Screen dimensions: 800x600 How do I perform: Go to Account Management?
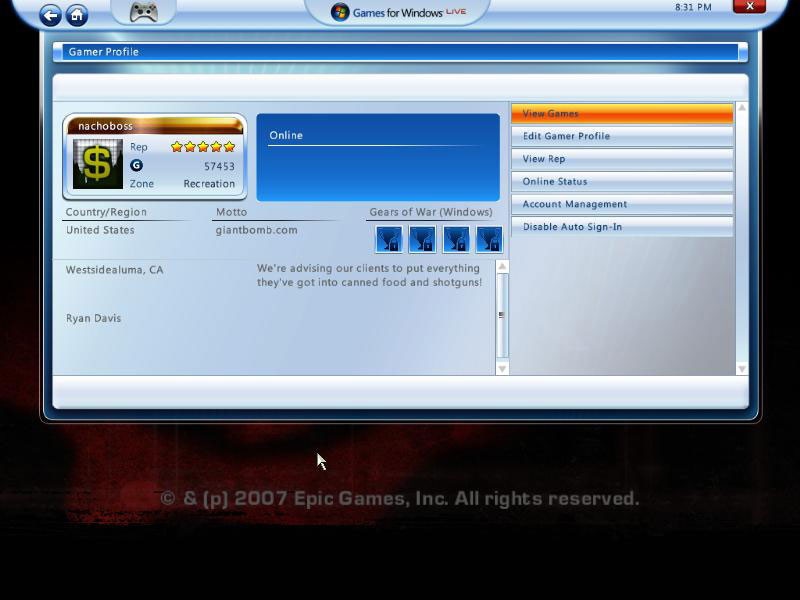[622, 204]
